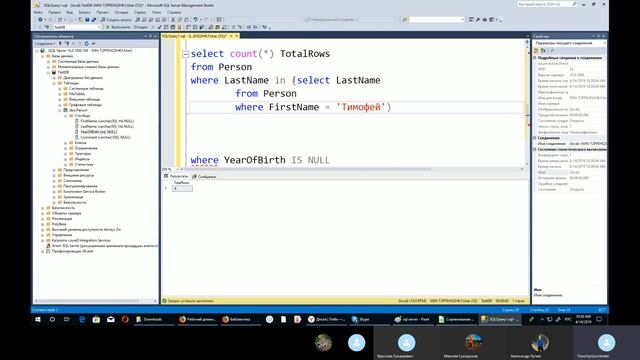Expand the Индексы node
640x360 pixels.
(x=65, y=159)
